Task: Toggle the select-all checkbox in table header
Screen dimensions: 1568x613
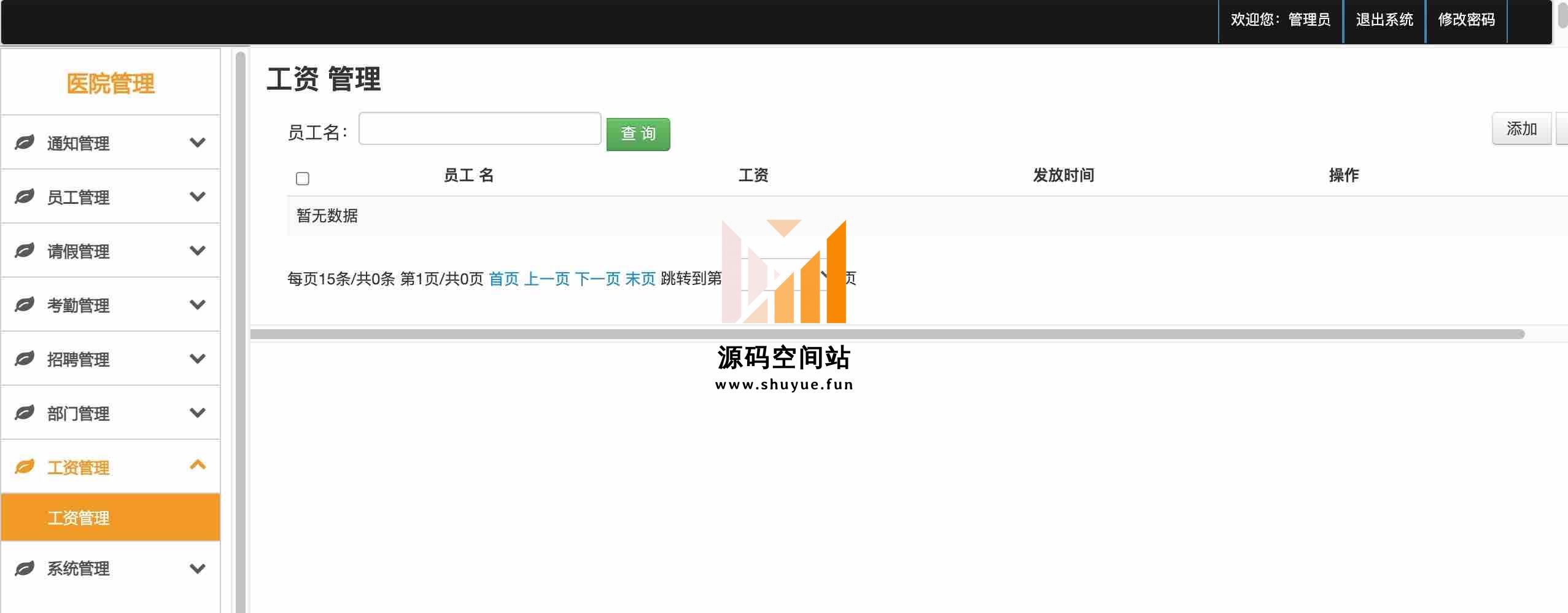Action: coord(303,179)
